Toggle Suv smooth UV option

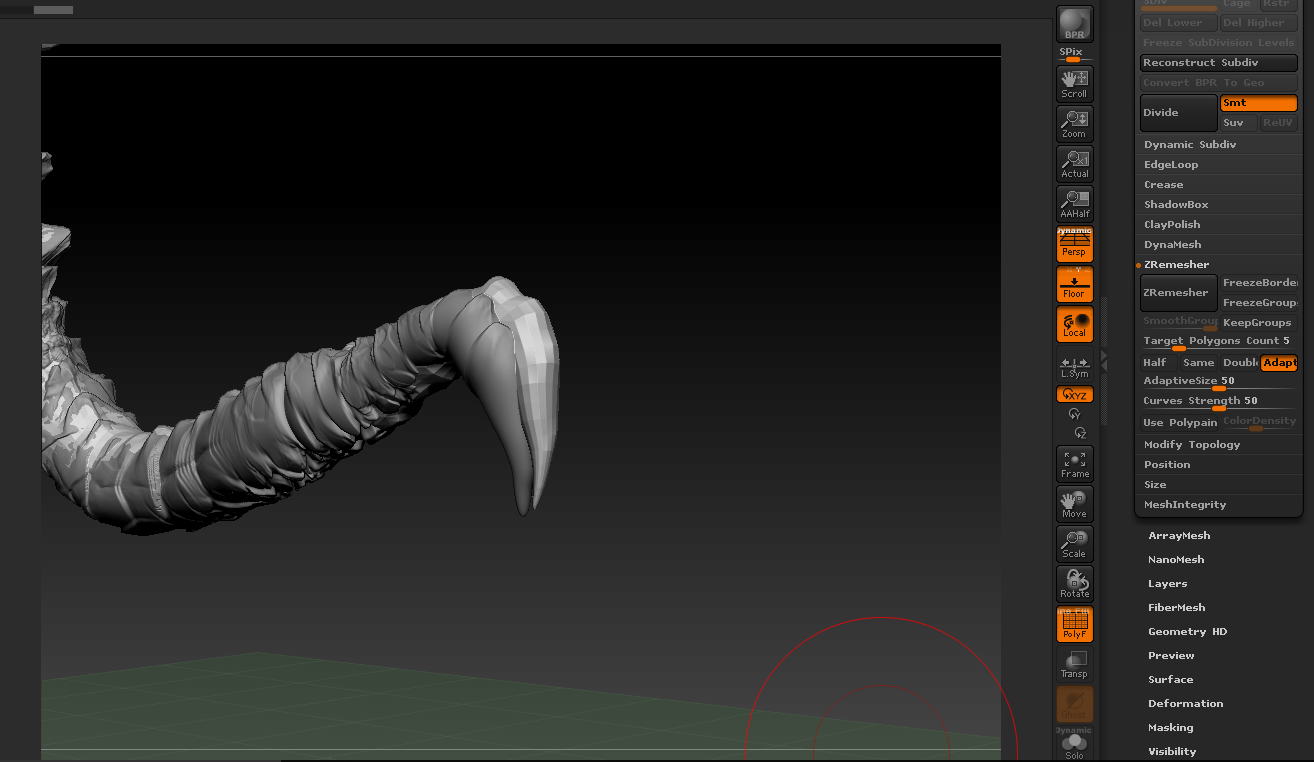point(1238,123)
